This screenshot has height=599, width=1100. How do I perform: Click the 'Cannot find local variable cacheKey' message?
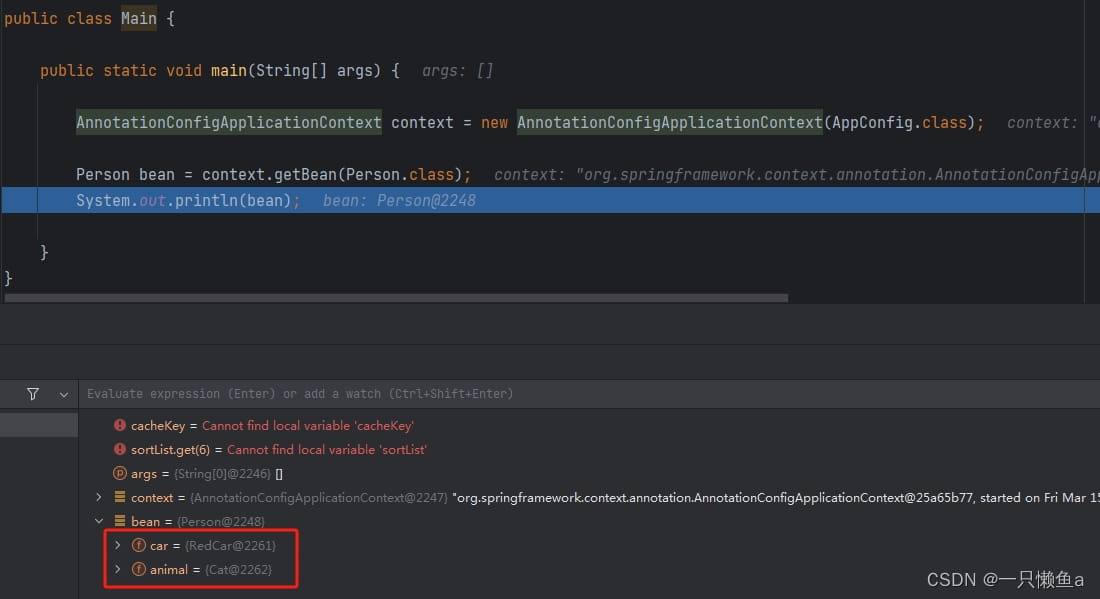tap(308, 426)
